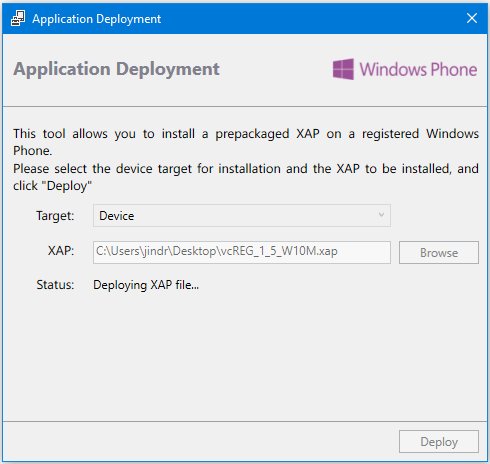Screen dimensions: 490x464
Task: Click the large Application Deployment heading
Action: 116,70
